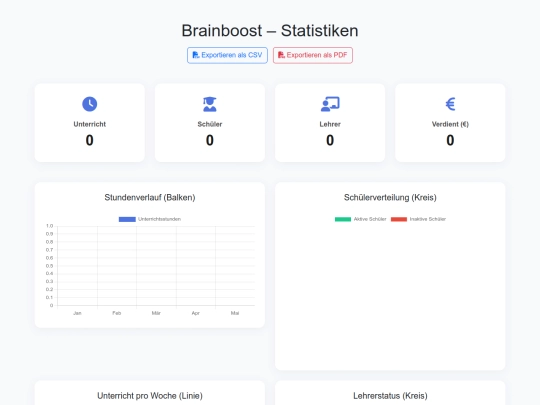Click the Brainboost – Statistiken heading
This screenshot has height=405, width=540.
[270, 31]
